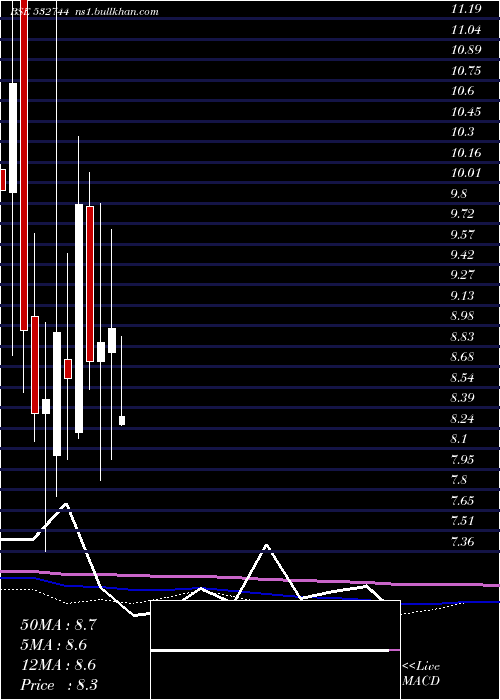
Task: Click the Price : 8.3 readout
Action: pyautogui.click(x=59, y=685)
